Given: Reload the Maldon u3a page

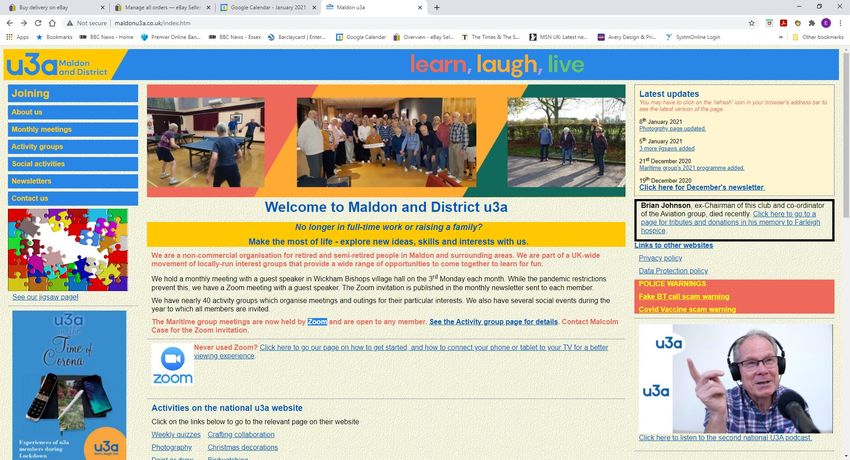Looking at the screenshot, I should pos(38,23).
